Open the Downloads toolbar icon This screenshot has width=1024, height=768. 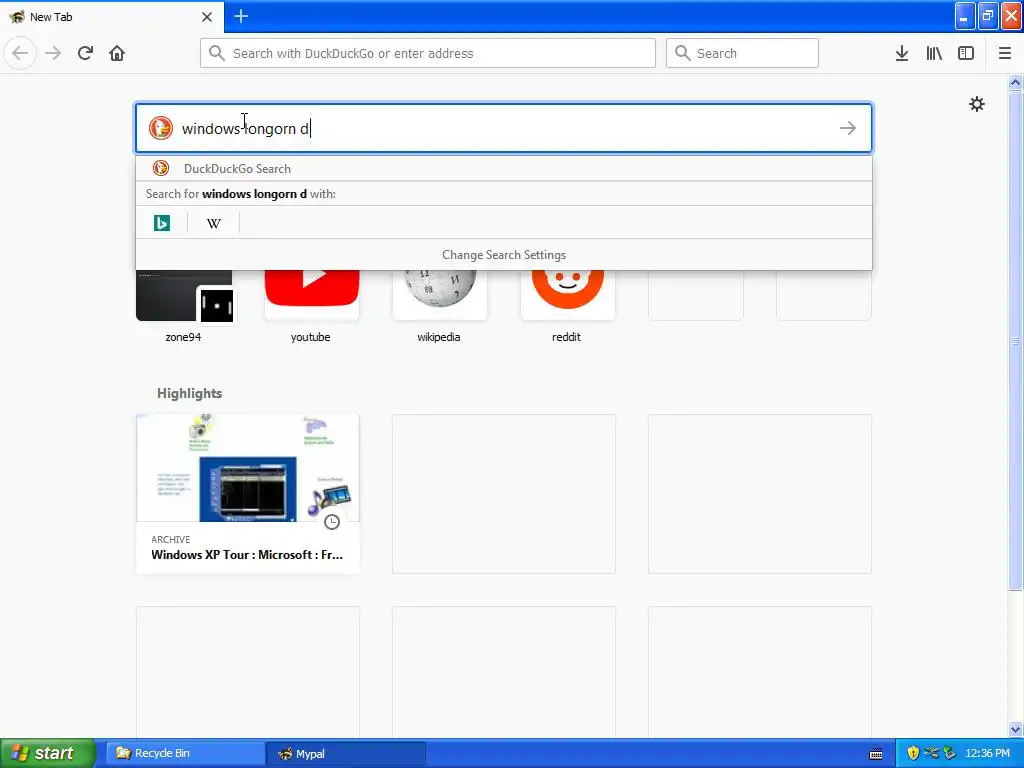pos(902,53)
